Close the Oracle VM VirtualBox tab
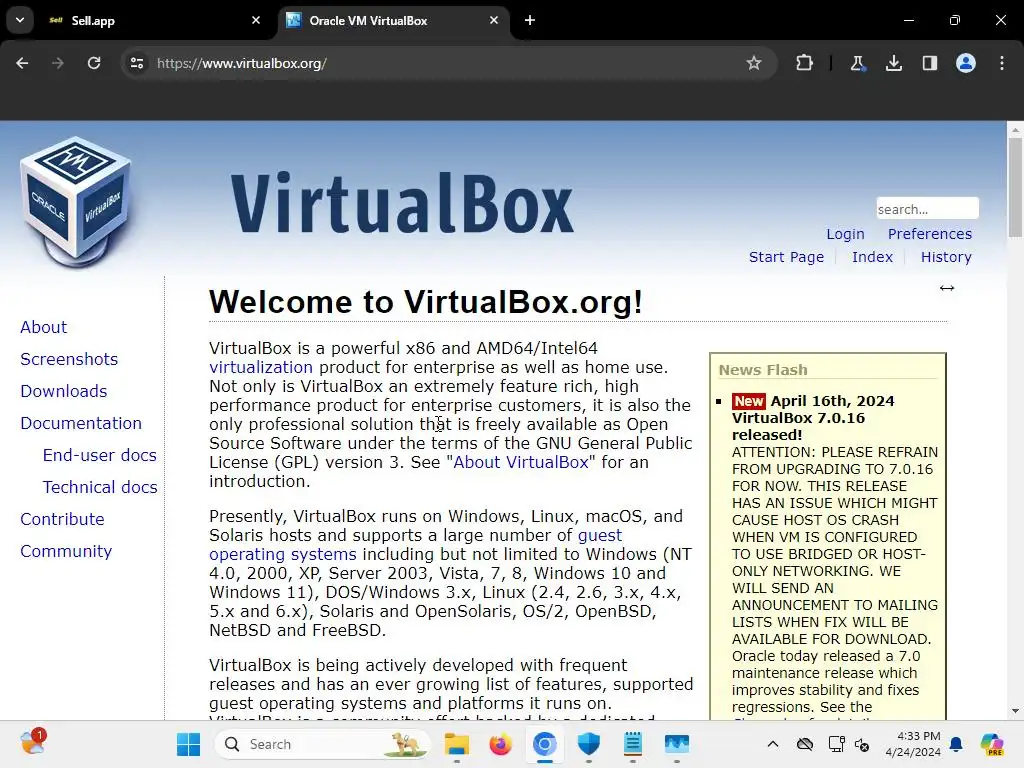Viewport: 1024px width, 768px height. 494,20
